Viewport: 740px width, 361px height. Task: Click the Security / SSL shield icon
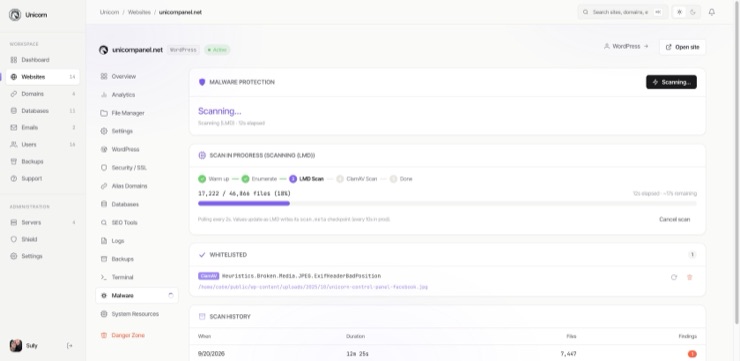(x=104, y=168)
